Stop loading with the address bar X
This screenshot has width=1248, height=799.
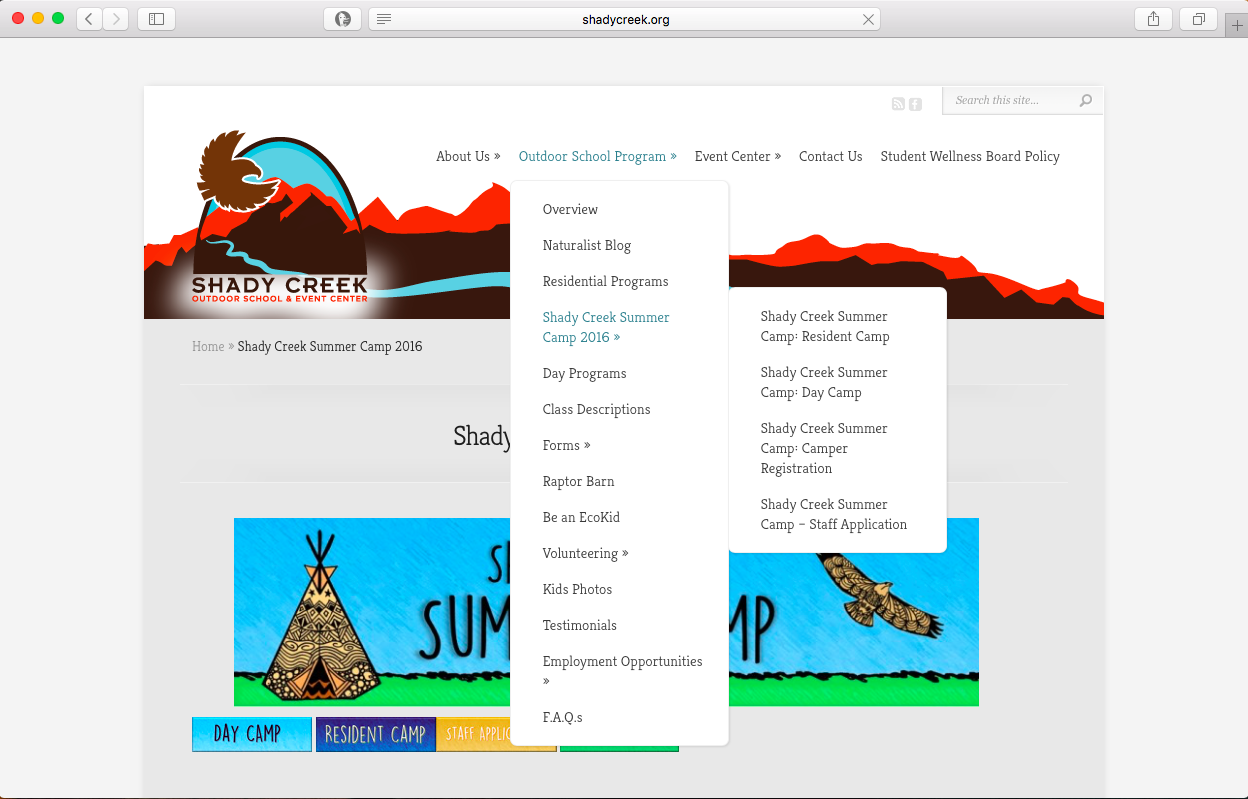869,19
